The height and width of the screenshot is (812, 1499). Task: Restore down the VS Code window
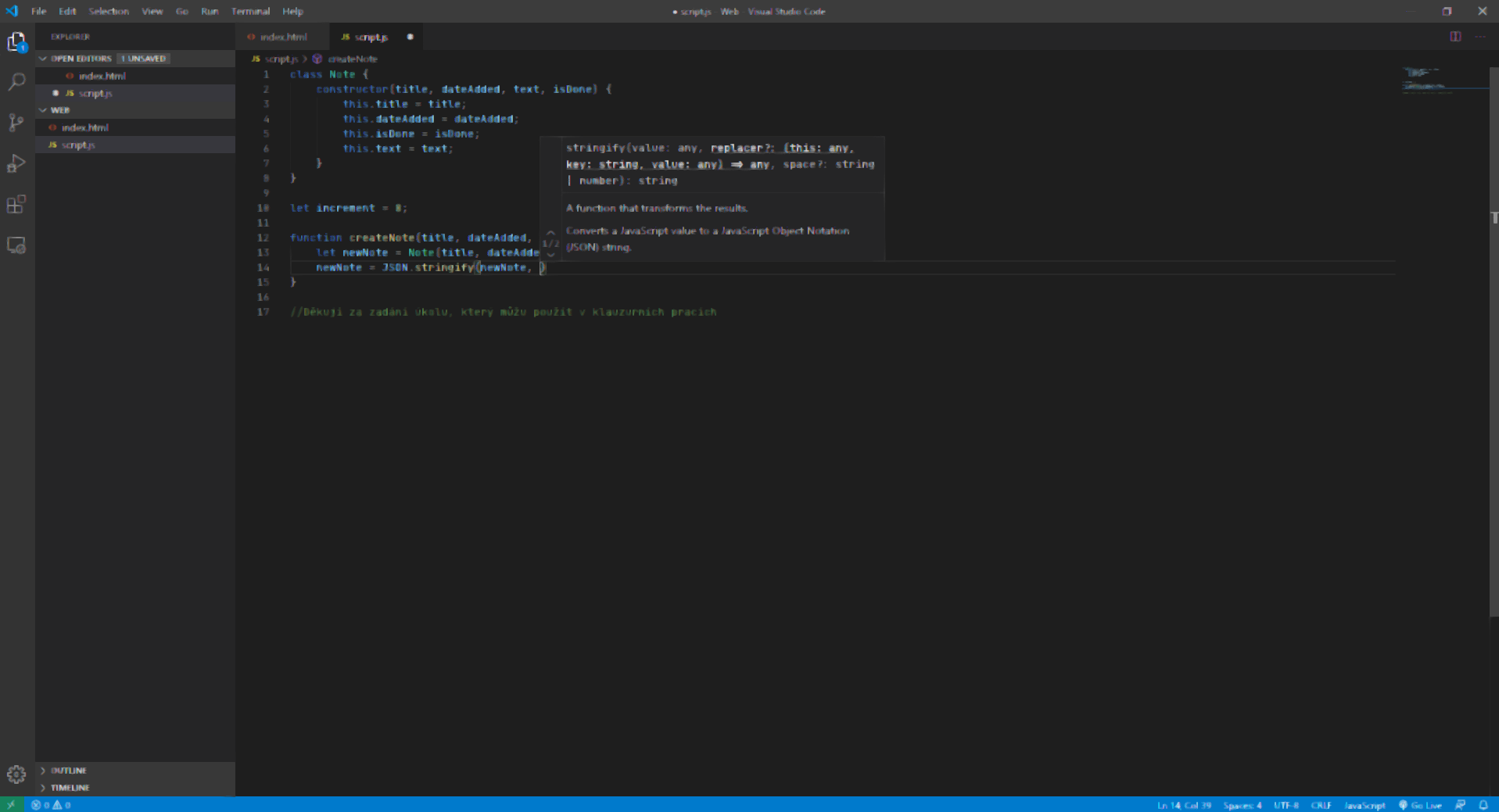click(1447, 11)
